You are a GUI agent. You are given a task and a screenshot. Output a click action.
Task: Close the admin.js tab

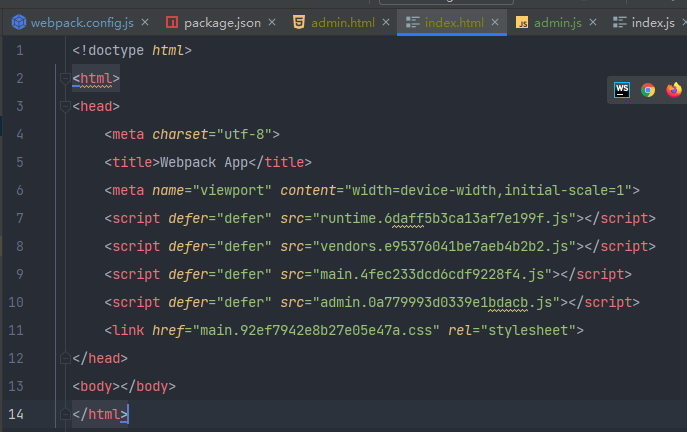coord(593,22)
